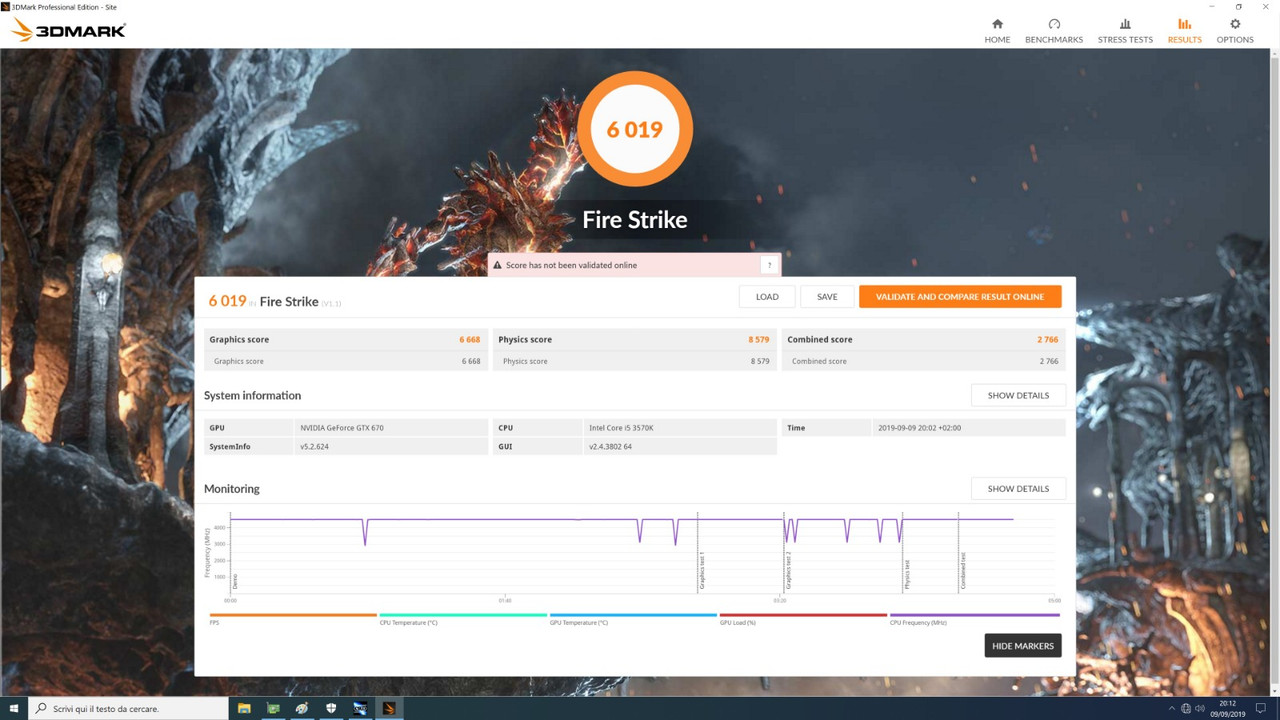Click the Physics test marker
This screenshot has height=720, width=1280.
pyautogui.click(x=906, y=575)
